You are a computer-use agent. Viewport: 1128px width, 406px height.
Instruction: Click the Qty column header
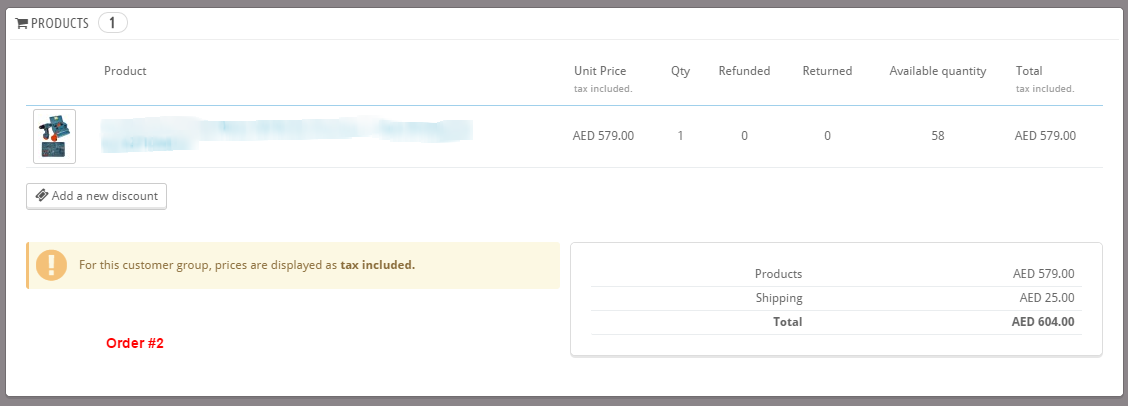point(680,71)
